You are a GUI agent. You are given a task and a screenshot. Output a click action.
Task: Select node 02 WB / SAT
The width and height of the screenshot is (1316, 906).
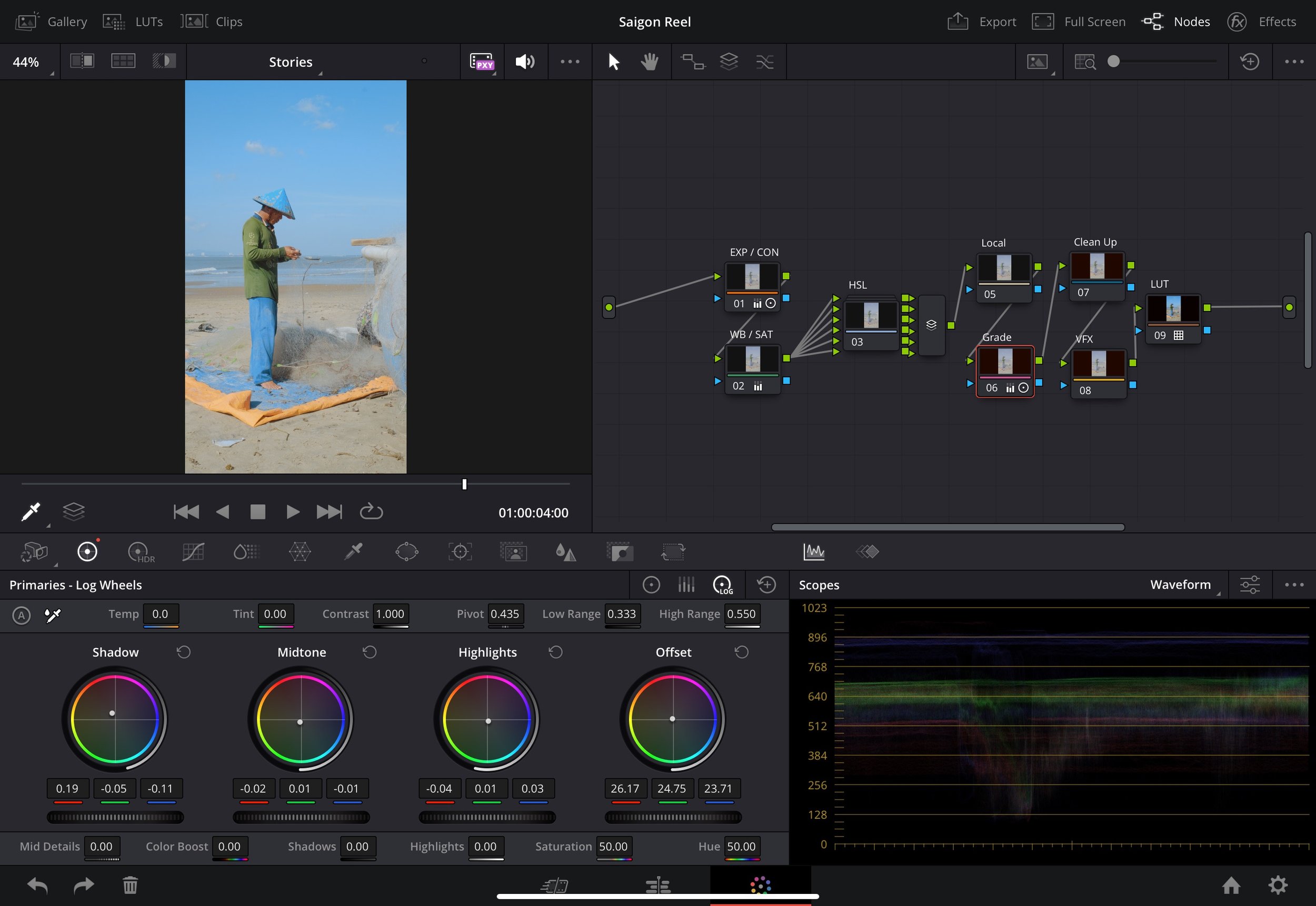(753, 369)
